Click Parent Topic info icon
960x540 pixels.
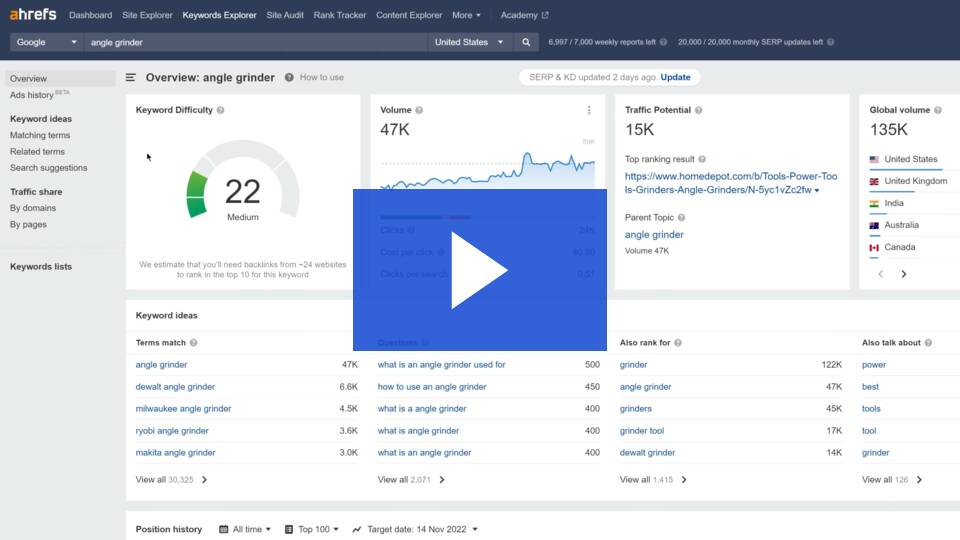tap(681, 217)
